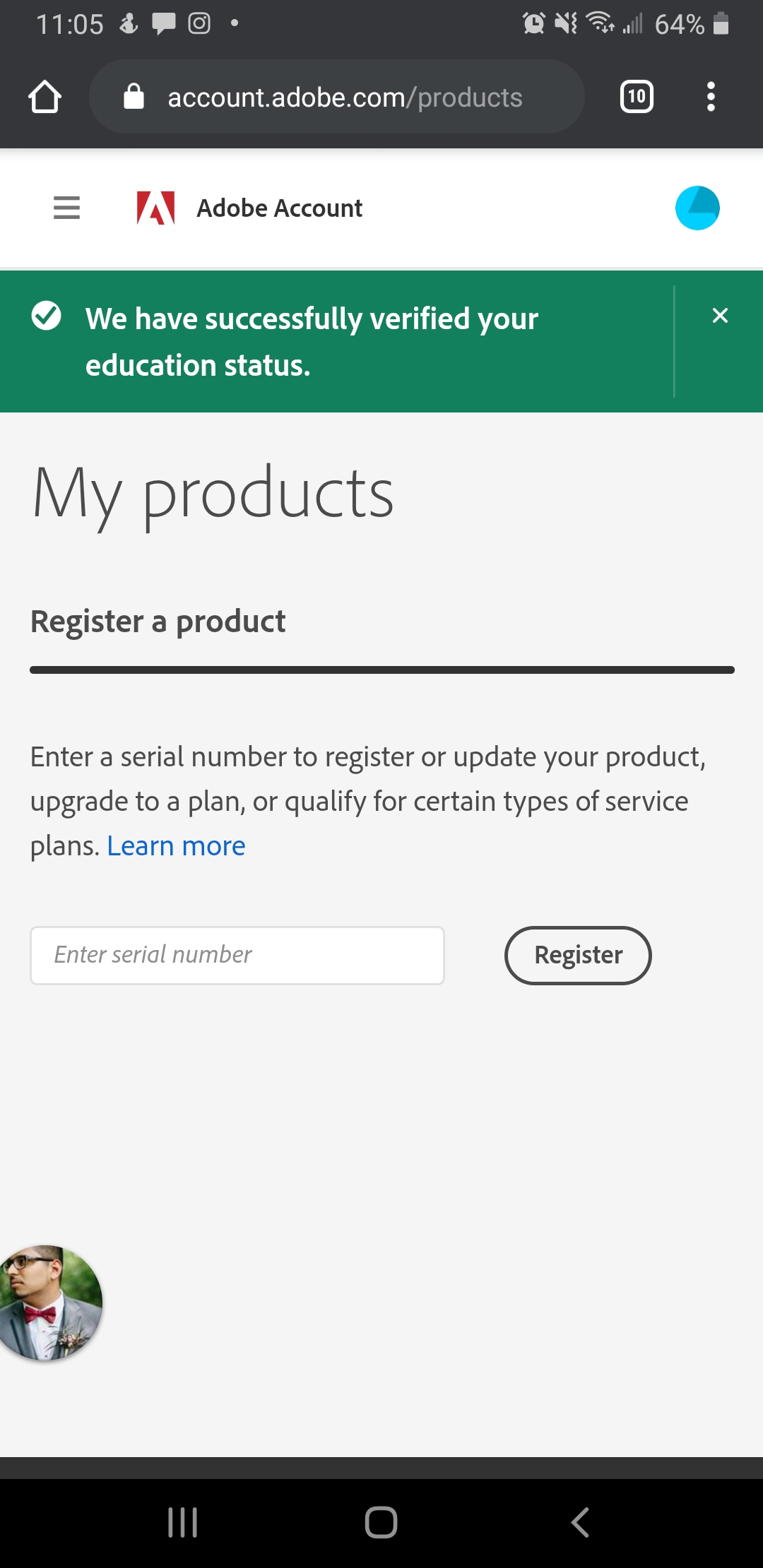
Task: Open Chrome's tab switcher showing 10 tabs
Action: click(635, 97)
